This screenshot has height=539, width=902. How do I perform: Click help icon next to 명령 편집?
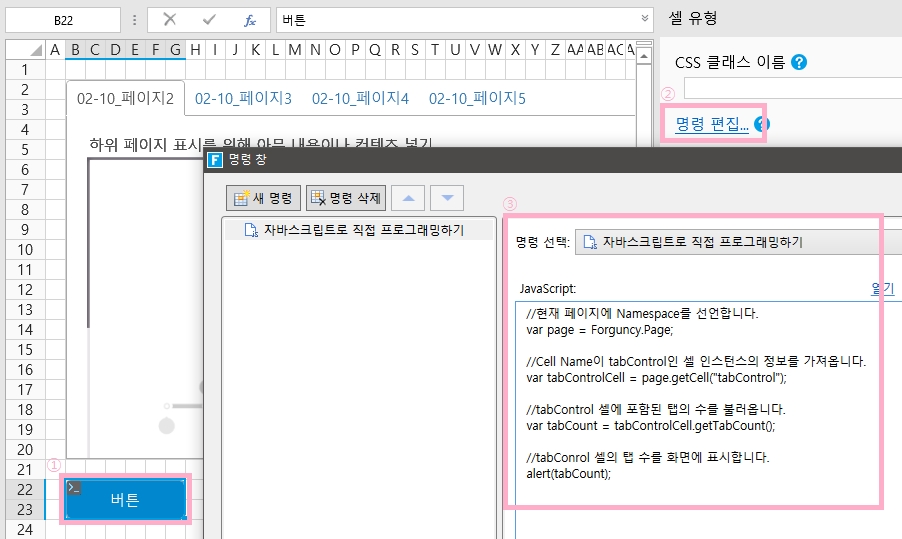pos(762,124)
